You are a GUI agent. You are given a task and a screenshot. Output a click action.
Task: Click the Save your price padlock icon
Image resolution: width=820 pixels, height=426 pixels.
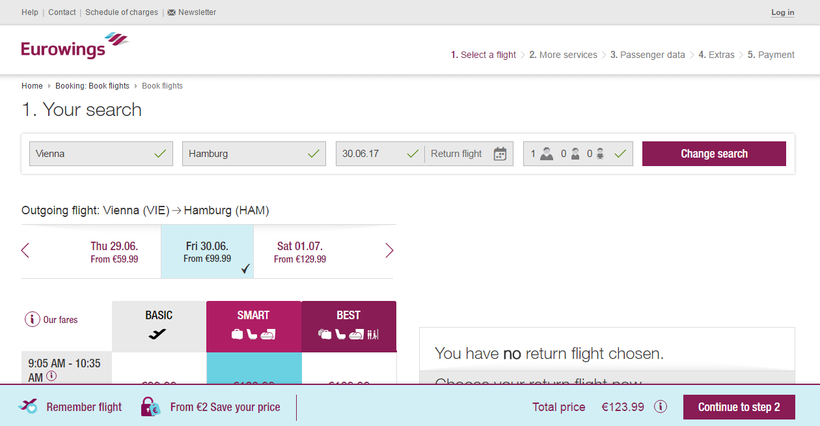tap(149, 407)
